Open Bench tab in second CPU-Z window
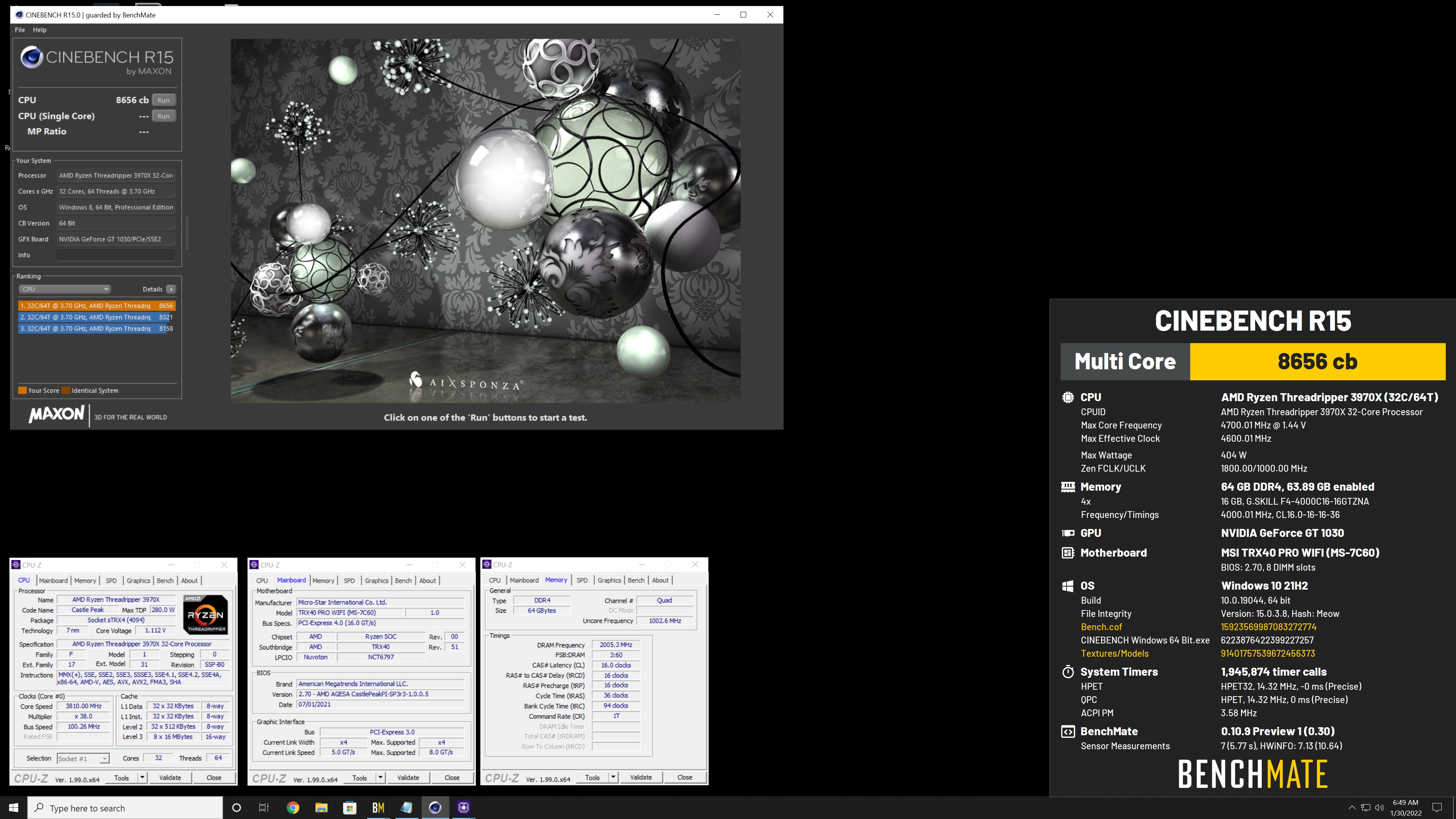 point(403,581)
